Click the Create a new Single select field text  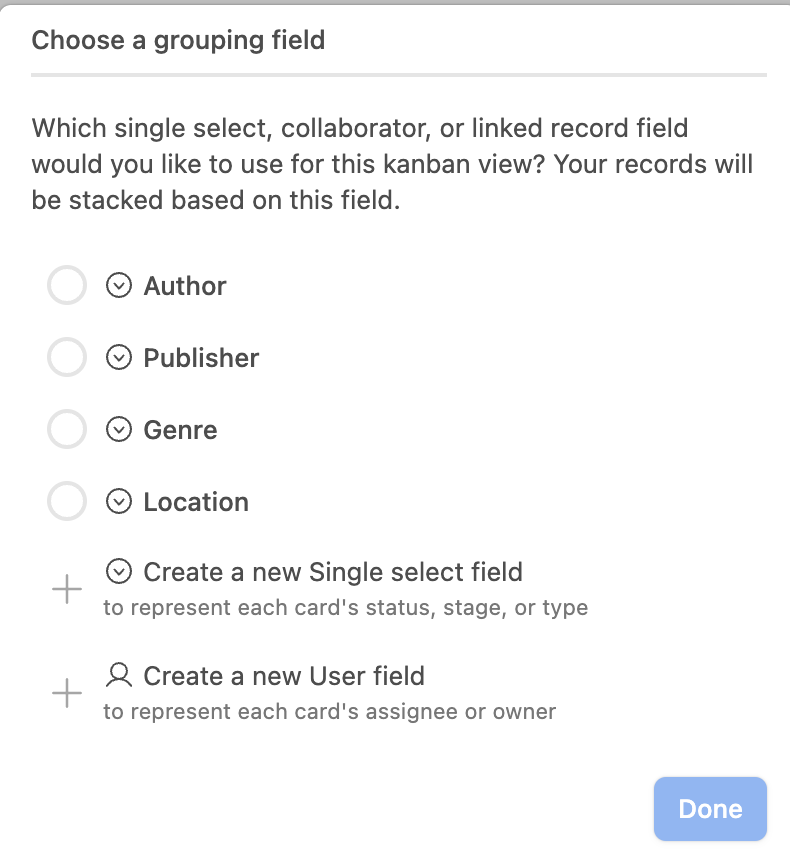tap(333, 572)
